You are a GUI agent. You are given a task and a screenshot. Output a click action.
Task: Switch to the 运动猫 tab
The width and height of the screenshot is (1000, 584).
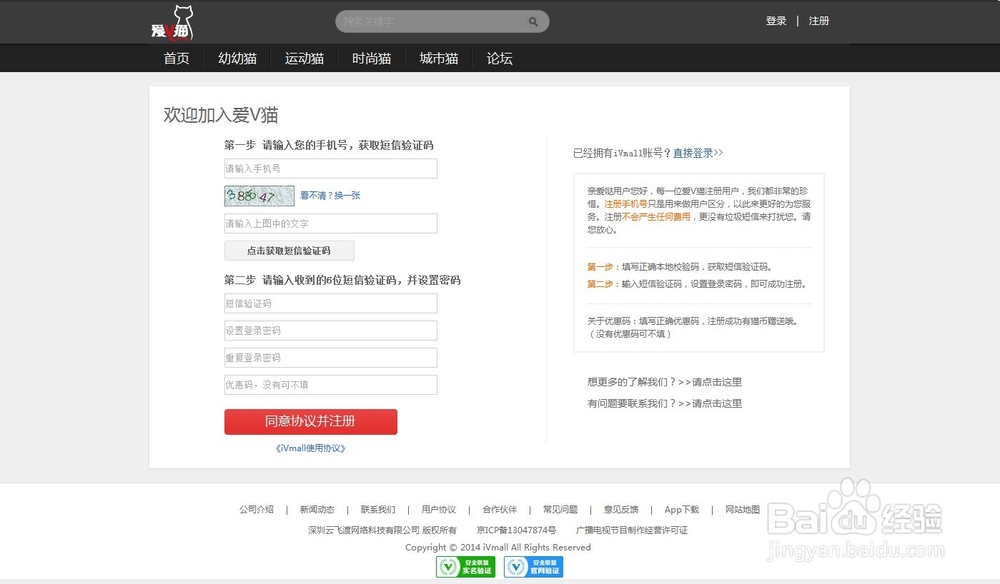click(x=304, y=58)
